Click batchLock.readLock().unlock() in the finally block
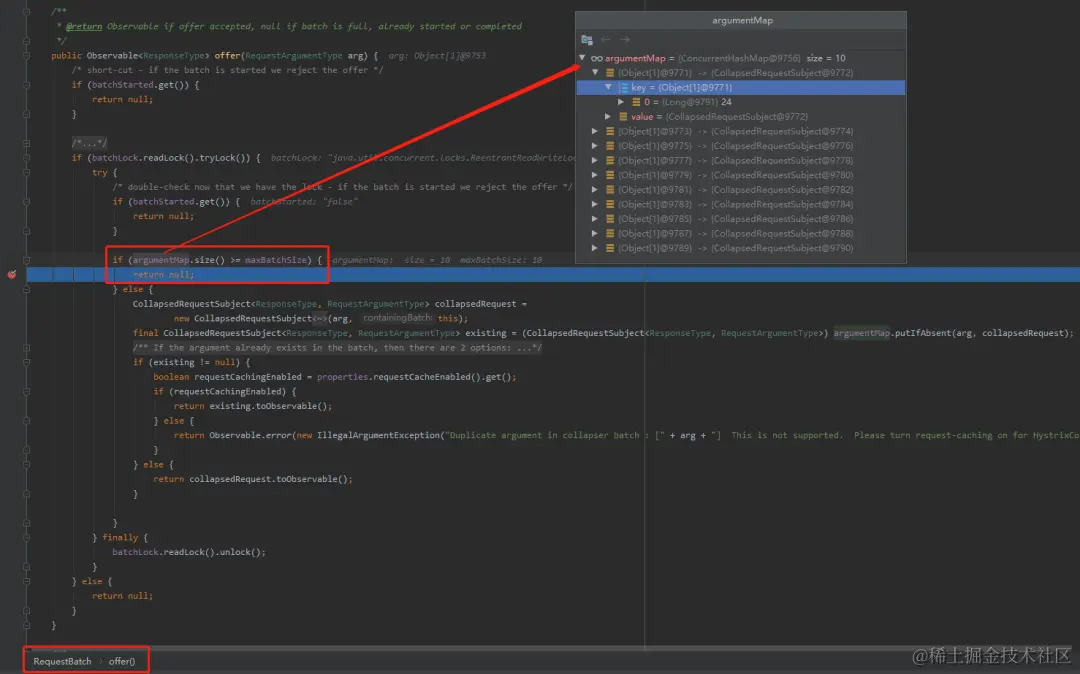The height and width of the screenshot is (674, 1080). tap(189, 552)
